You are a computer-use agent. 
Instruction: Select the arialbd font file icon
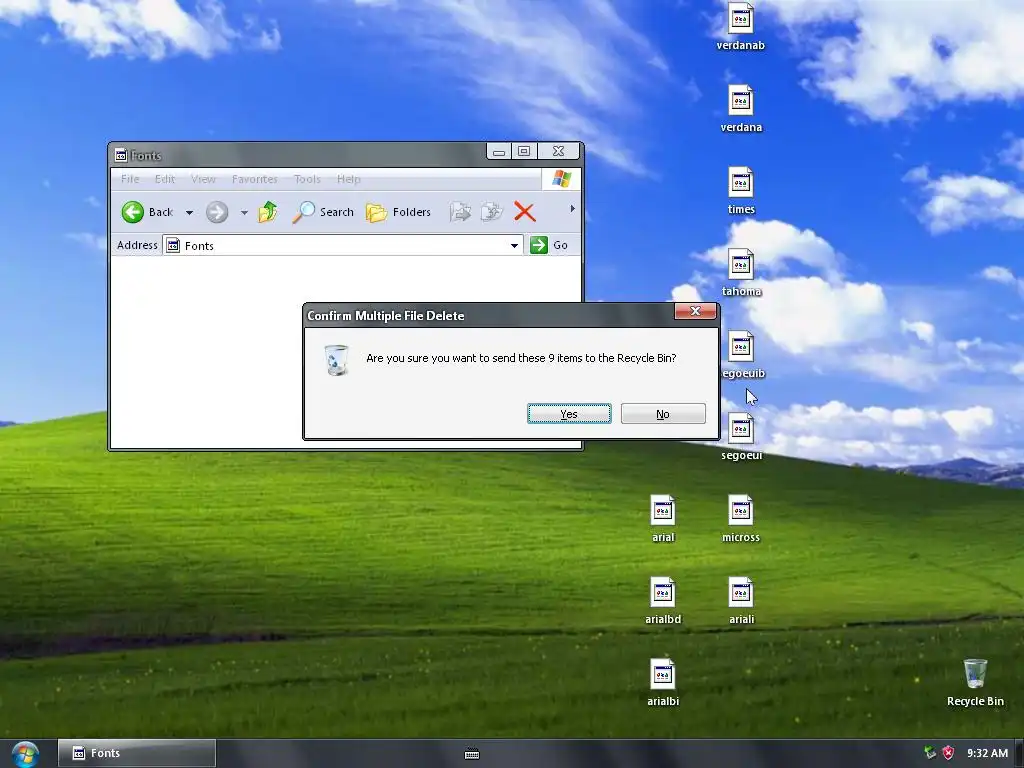point(663,593)
